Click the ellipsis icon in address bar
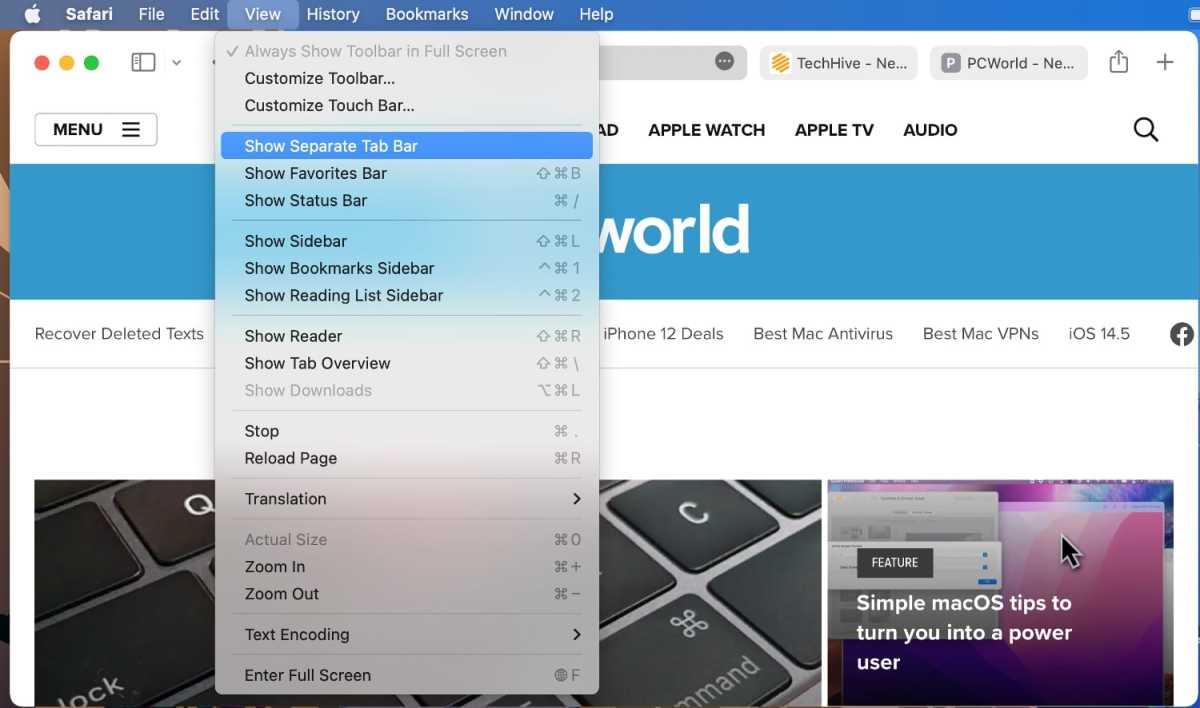 [725, 62]
